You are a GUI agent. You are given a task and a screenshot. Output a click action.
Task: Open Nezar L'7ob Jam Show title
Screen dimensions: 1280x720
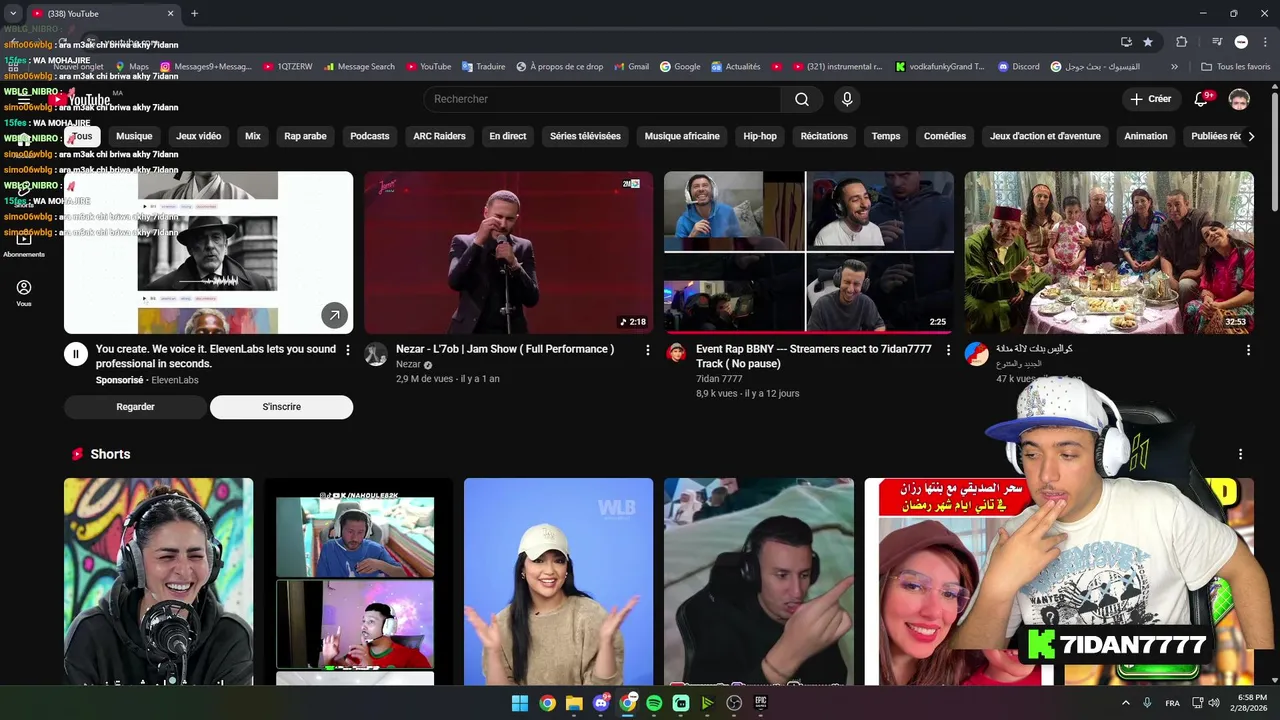tap(505, 349)
